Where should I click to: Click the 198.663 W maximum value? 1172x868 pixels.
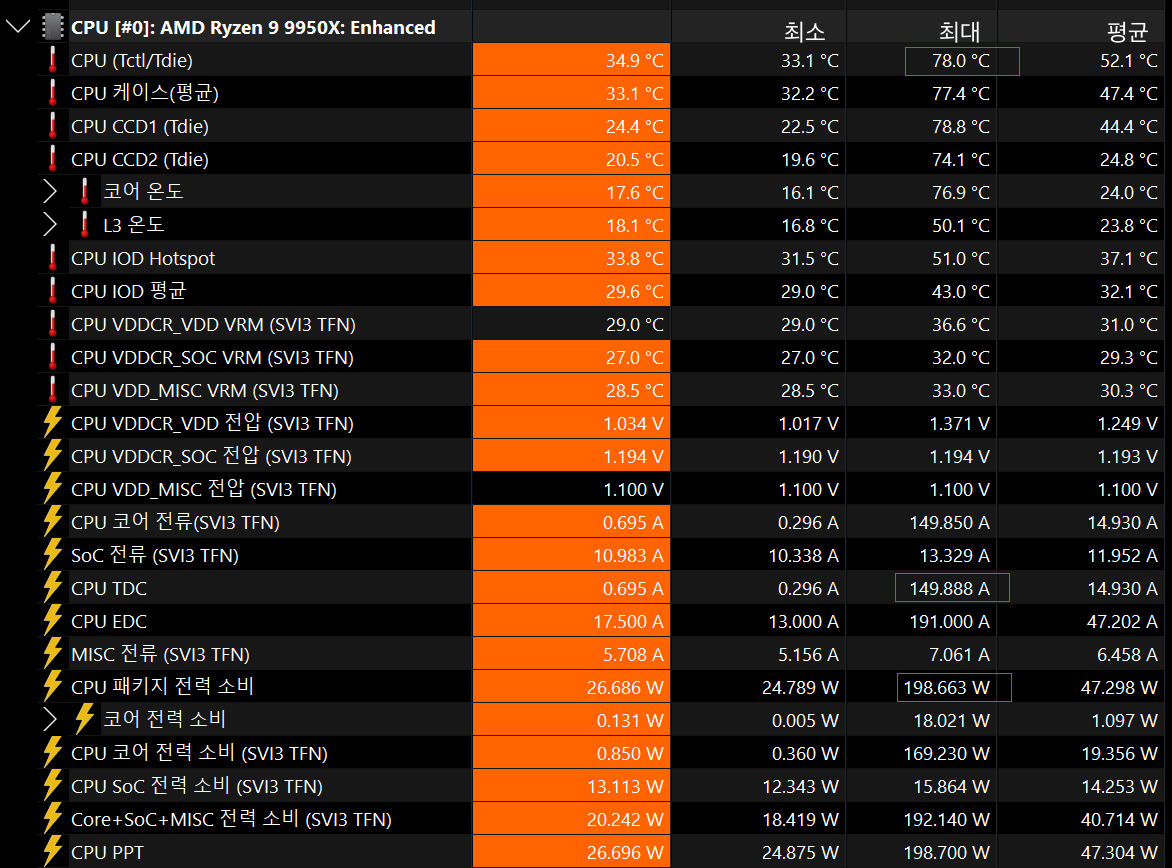(x=947, y=687)
